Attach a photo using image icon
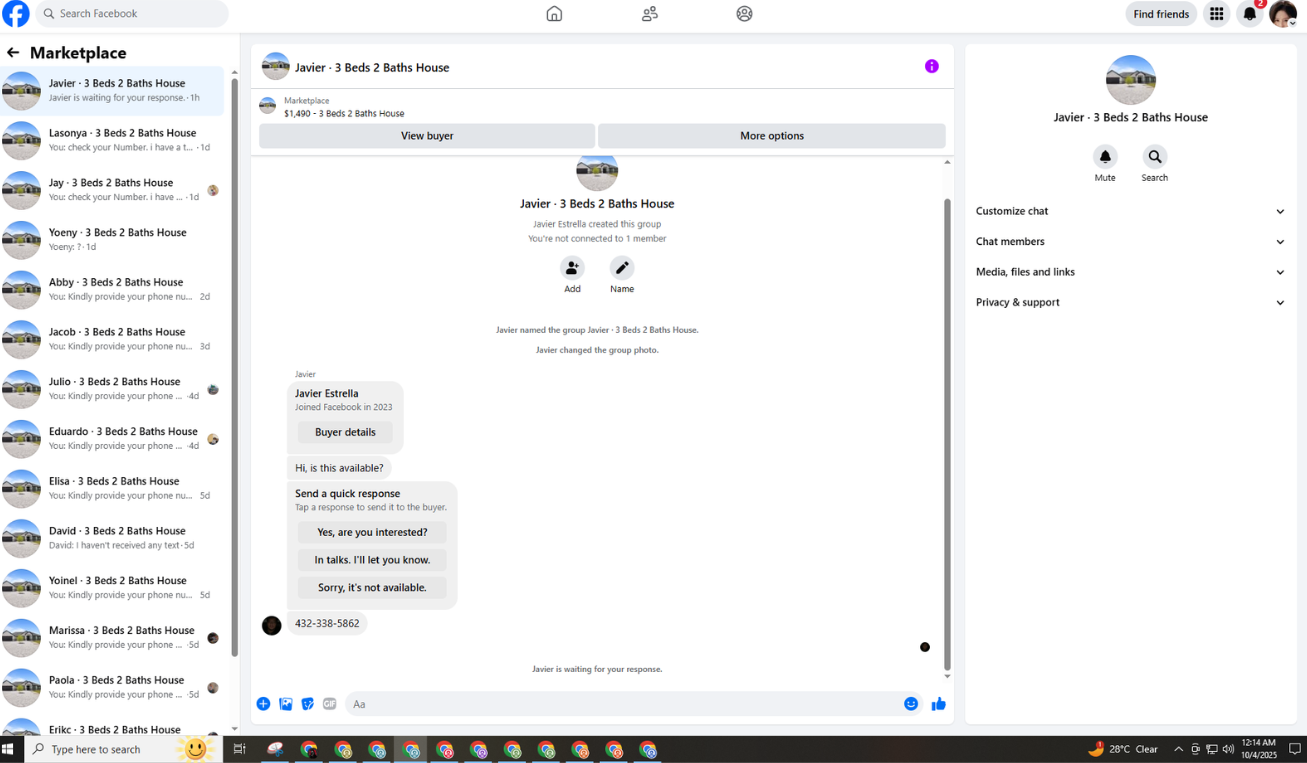Screen dimensions: 1307x763 286,704
